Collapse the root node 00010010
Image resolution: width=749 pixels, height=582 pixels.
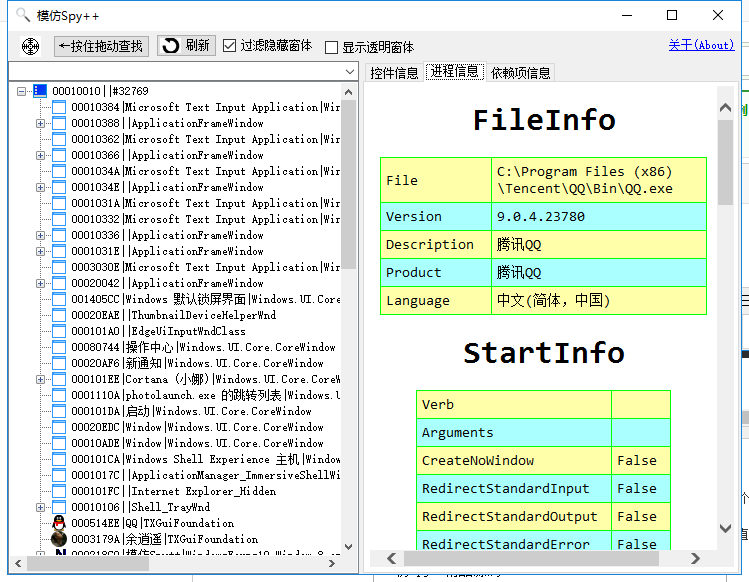click(x=21, y=91)
